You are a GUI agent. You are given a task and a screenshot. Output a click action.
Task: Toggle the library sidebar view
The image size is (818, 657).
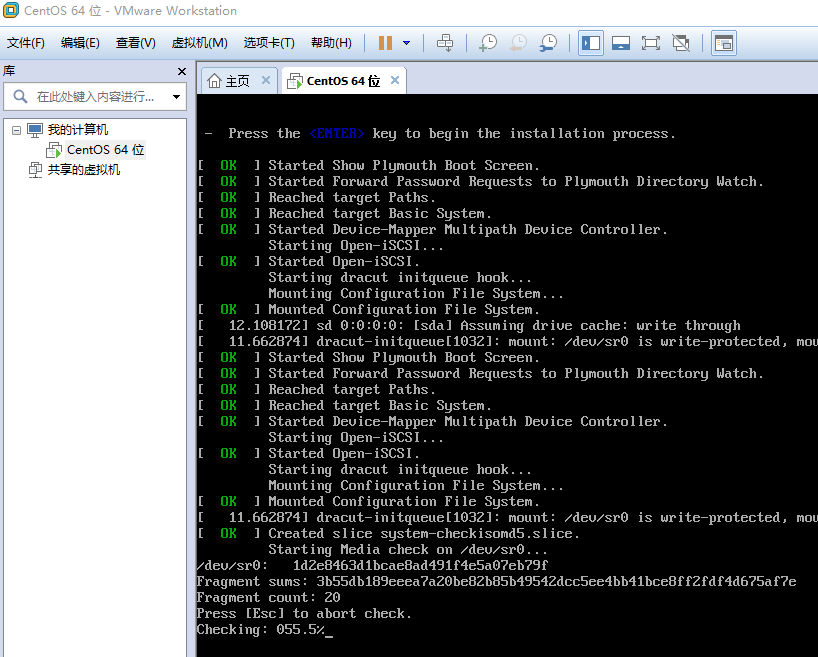[591, 43]
